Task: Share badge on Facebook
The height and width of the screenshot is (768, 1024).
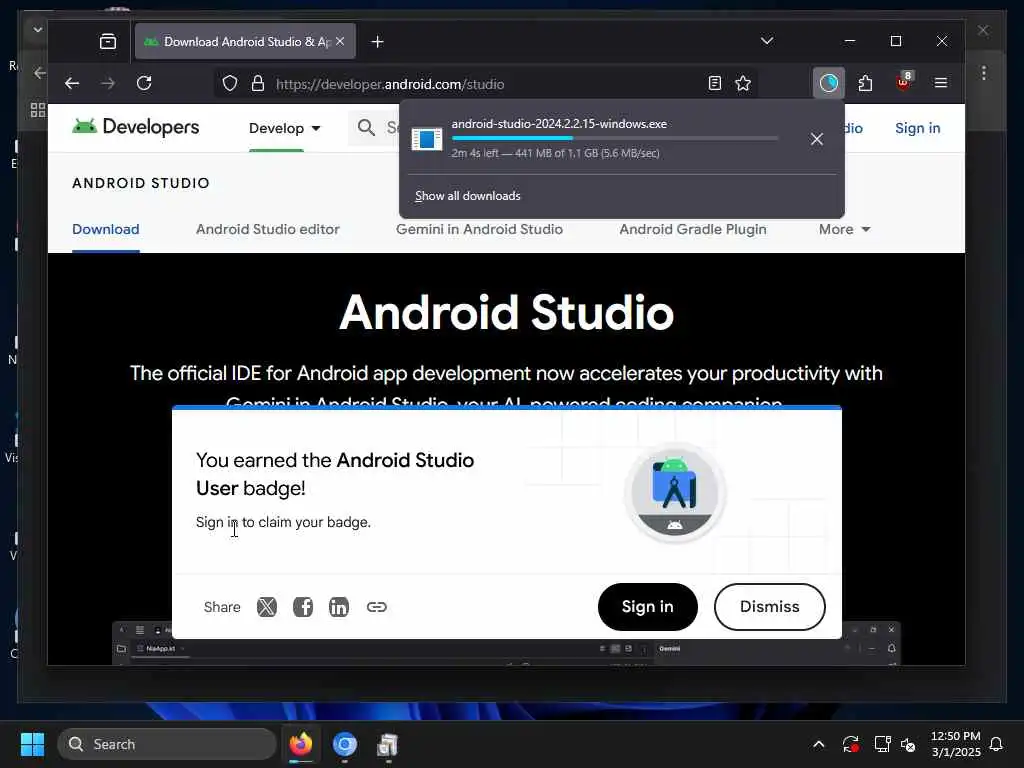Action: point(302,607)
